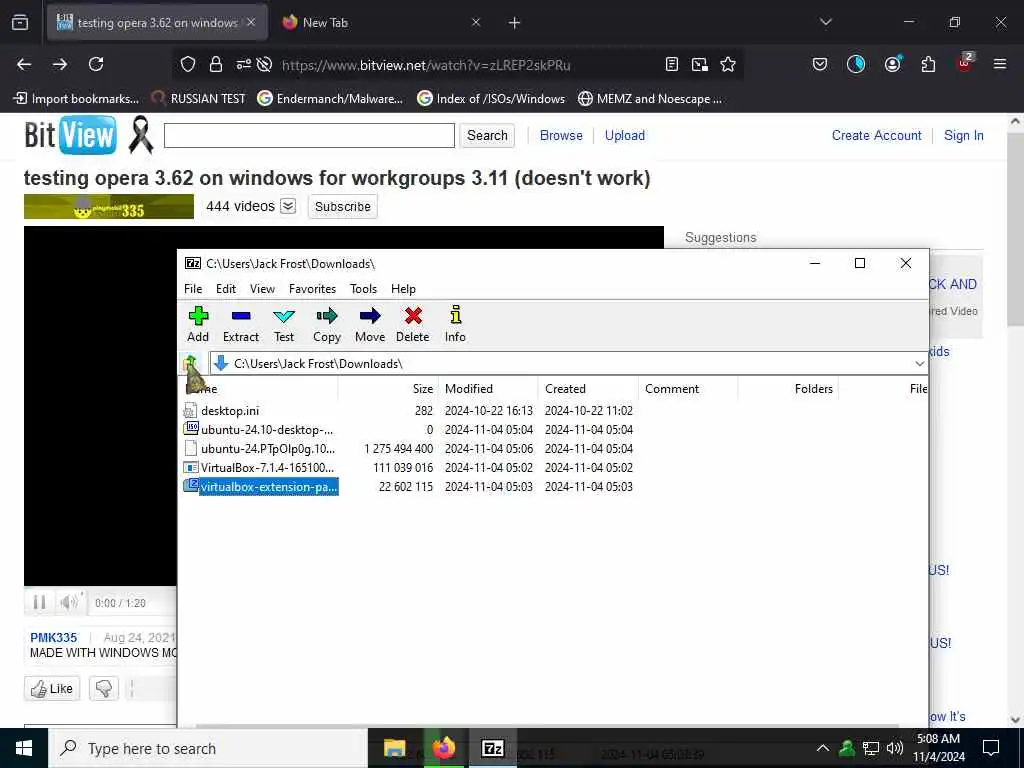1024x768 pixels.
Task: Reload the BitView page
Action: click(x=96, y=64)
